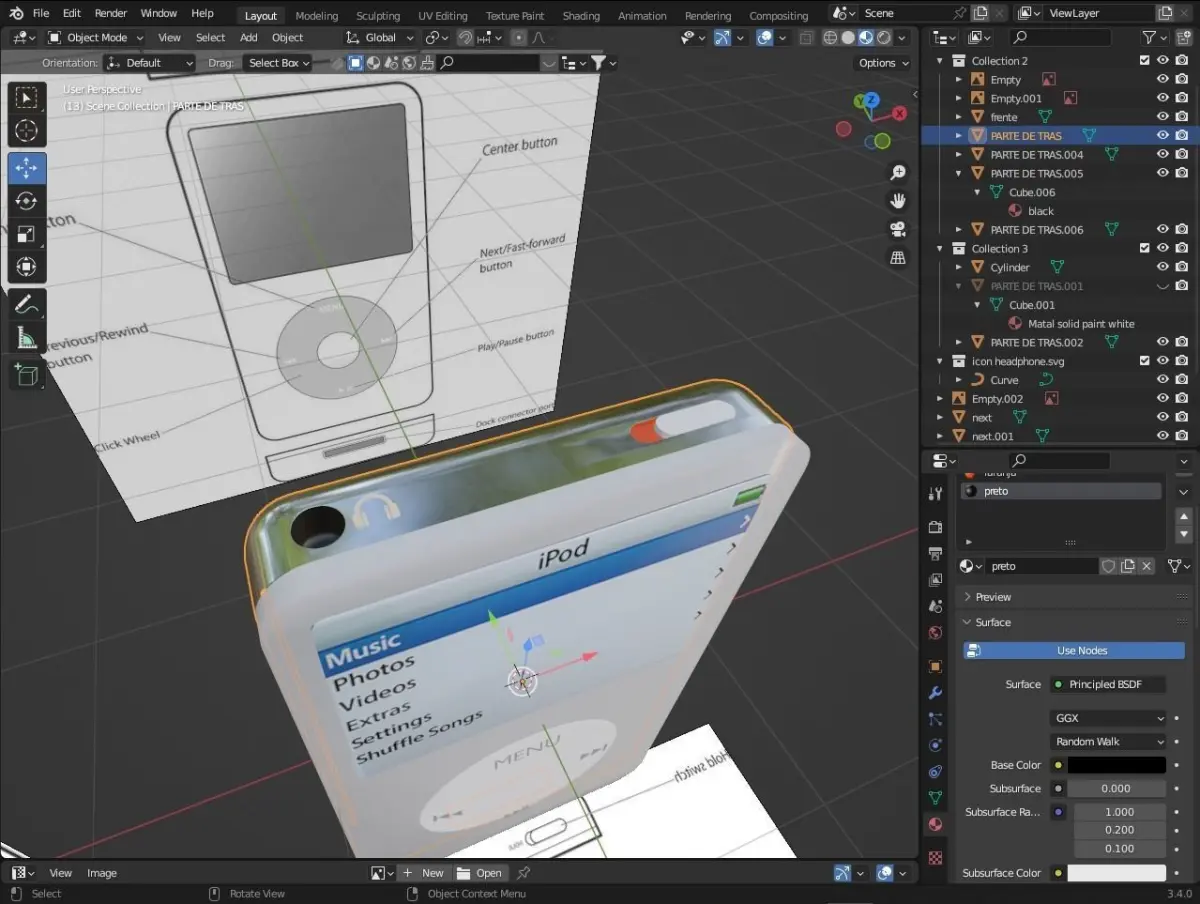Click the Subsurface 0.000 value slider
The width and height of the screenshot is (1200, 904).
click(x=1117, y=788)
